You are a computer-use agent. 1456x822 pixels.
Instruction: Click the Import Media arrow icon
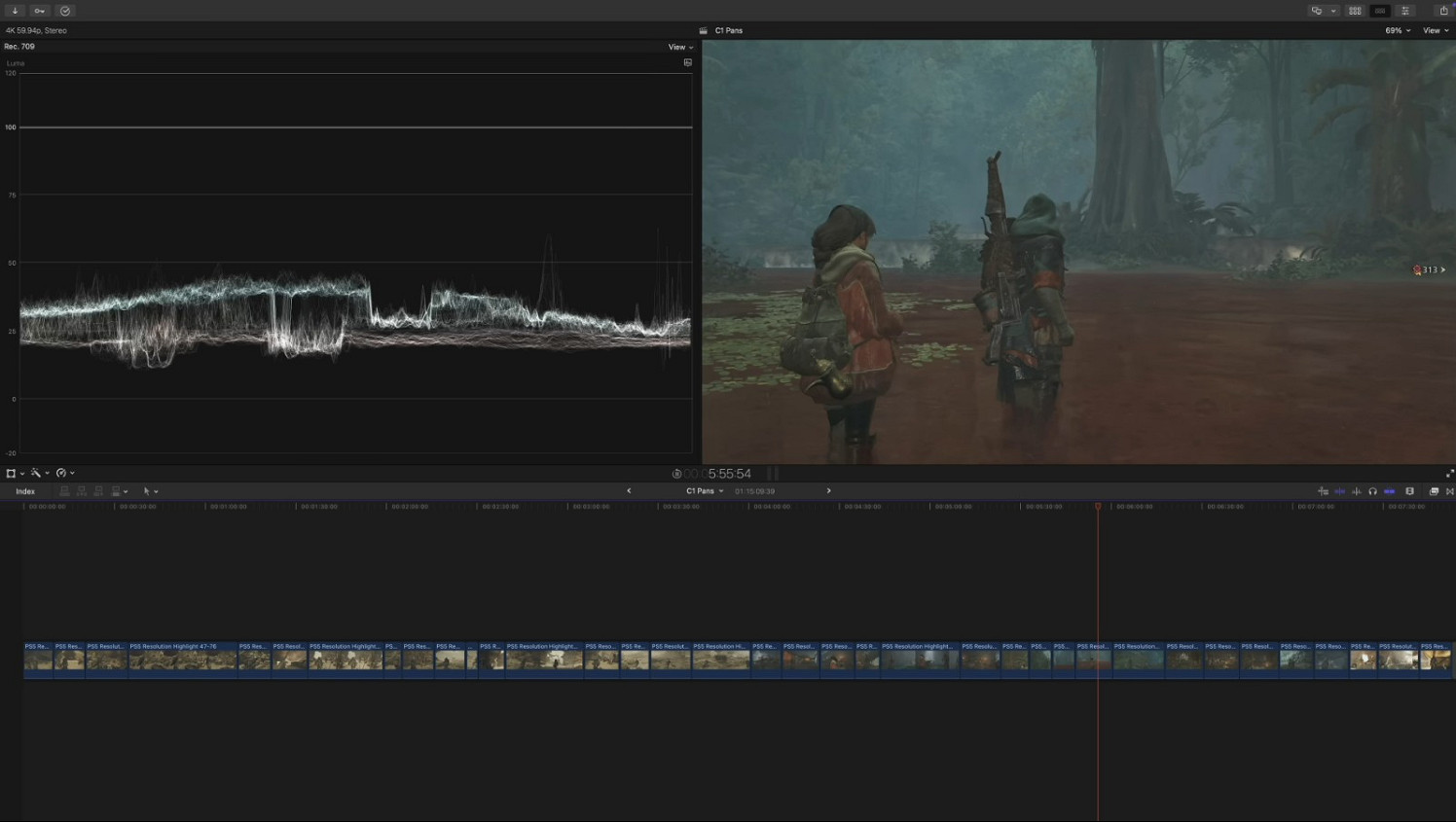(15, 11)
